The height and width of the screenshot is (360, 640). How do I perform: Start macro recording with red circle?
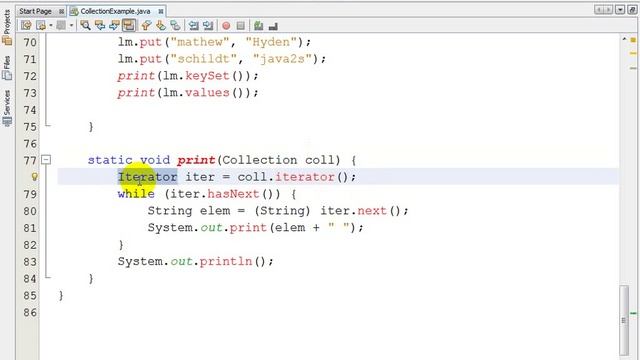(226, 26)
